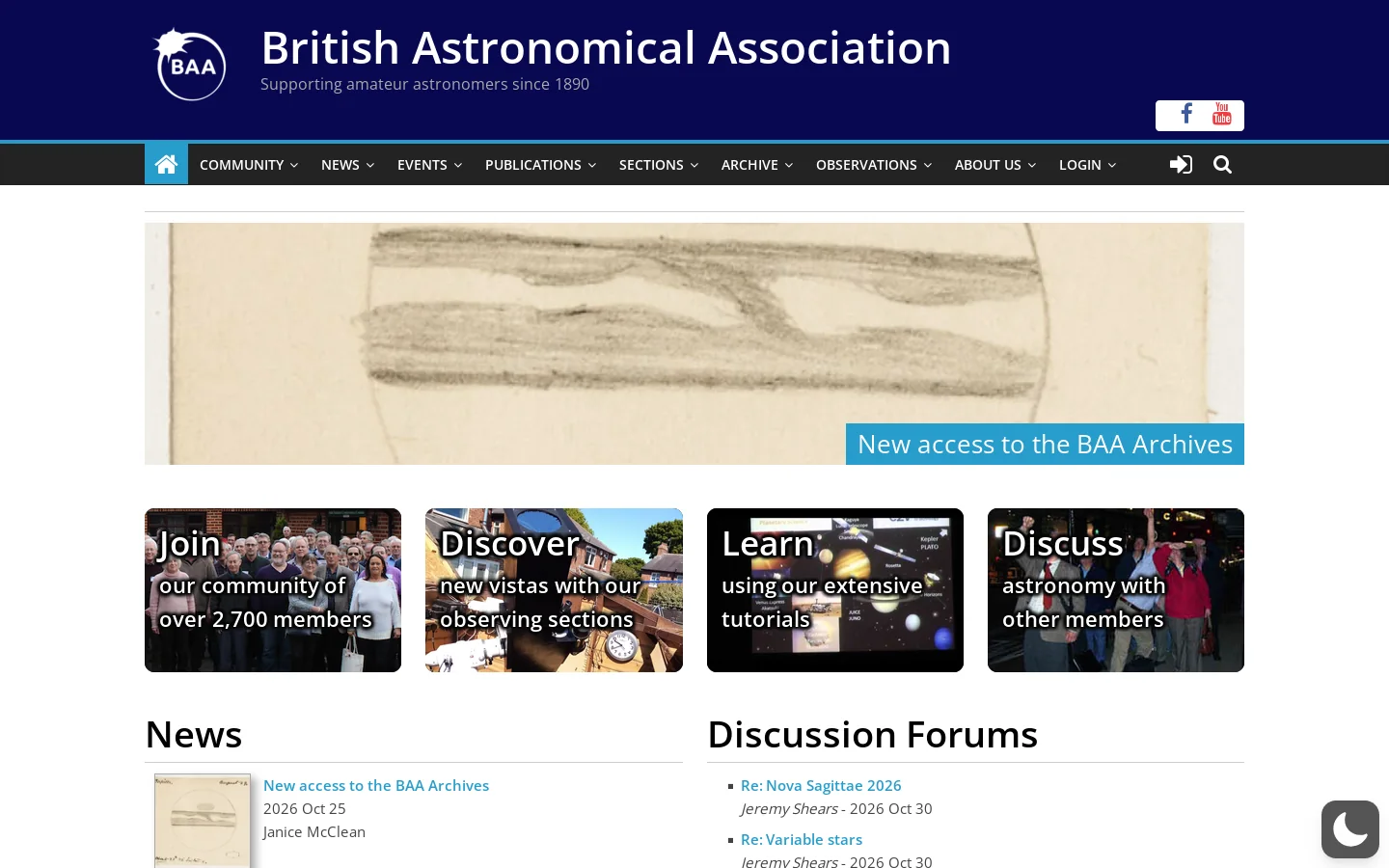Expand the News menu chevron
This screenshot has width=1389, height=868.
[370, 166]
